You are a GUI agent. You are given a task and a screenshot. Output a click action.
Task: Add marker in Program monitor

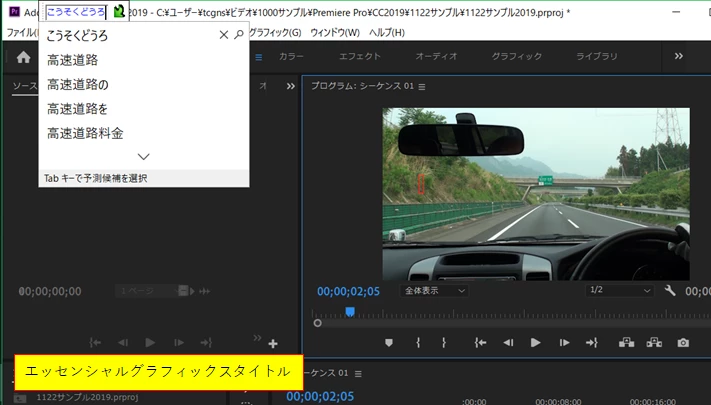(389, 343)
